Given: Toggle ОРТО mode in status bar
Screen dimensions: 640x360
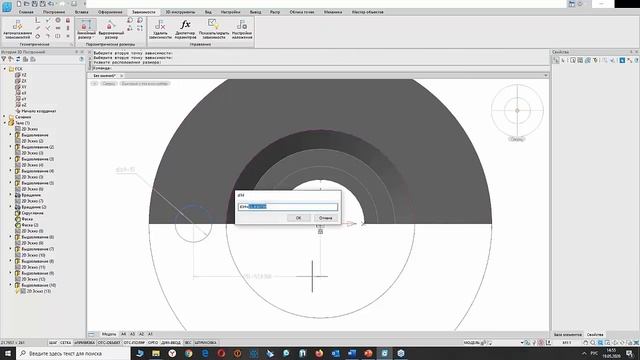Looking at the screenshot, I should point(153,343).
